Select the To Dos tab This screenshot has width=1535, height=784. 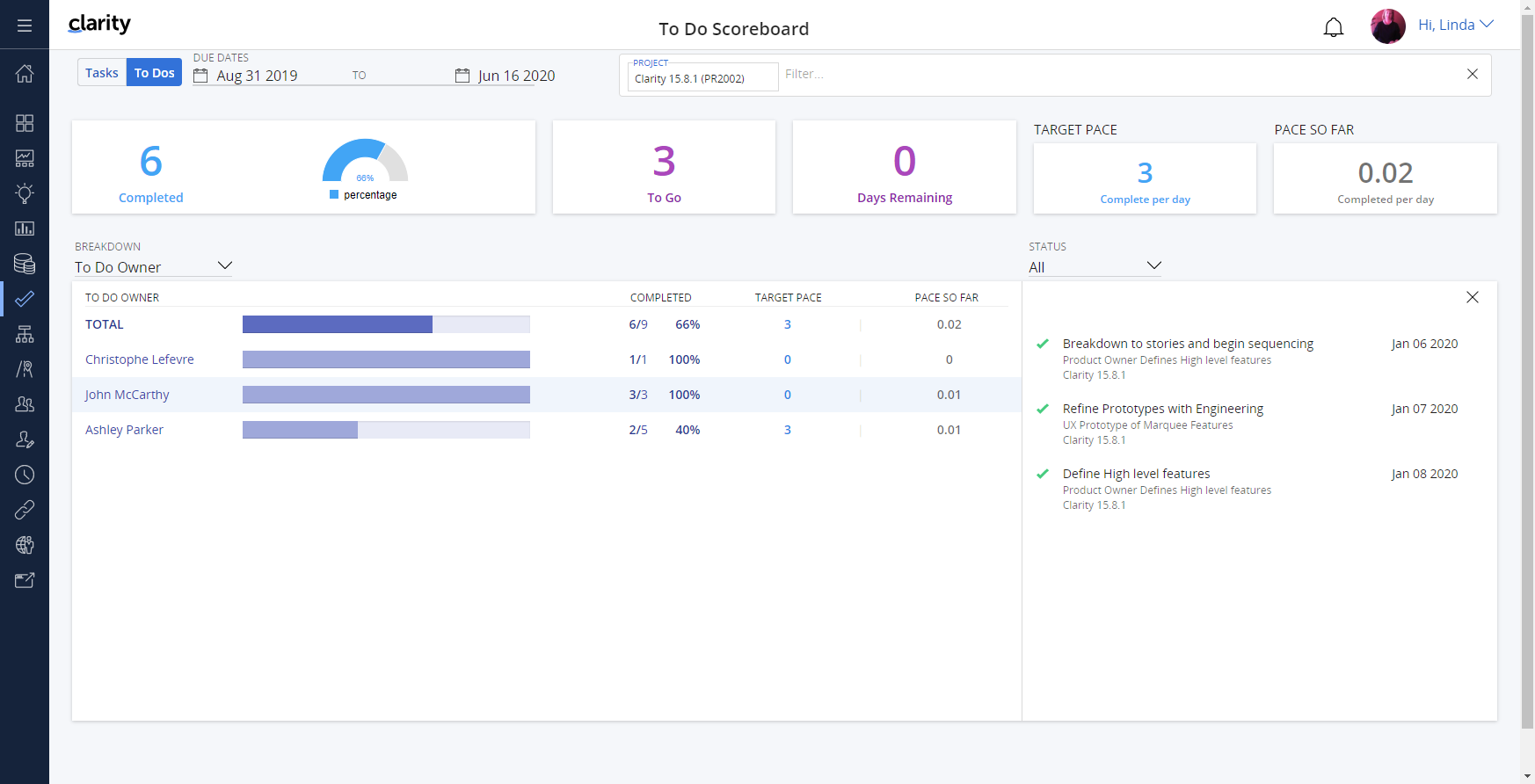pos(154,73)
